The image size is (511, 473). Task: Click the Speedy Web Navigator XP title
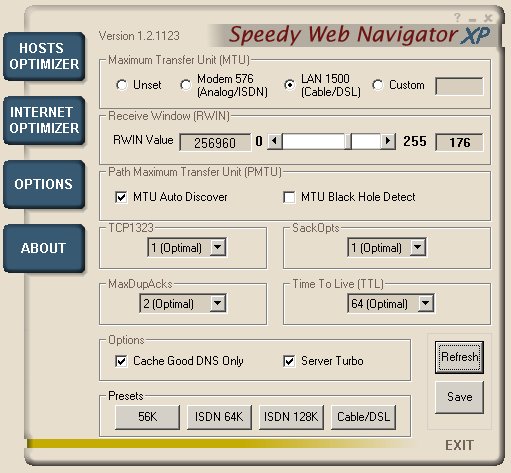[359, 35]
